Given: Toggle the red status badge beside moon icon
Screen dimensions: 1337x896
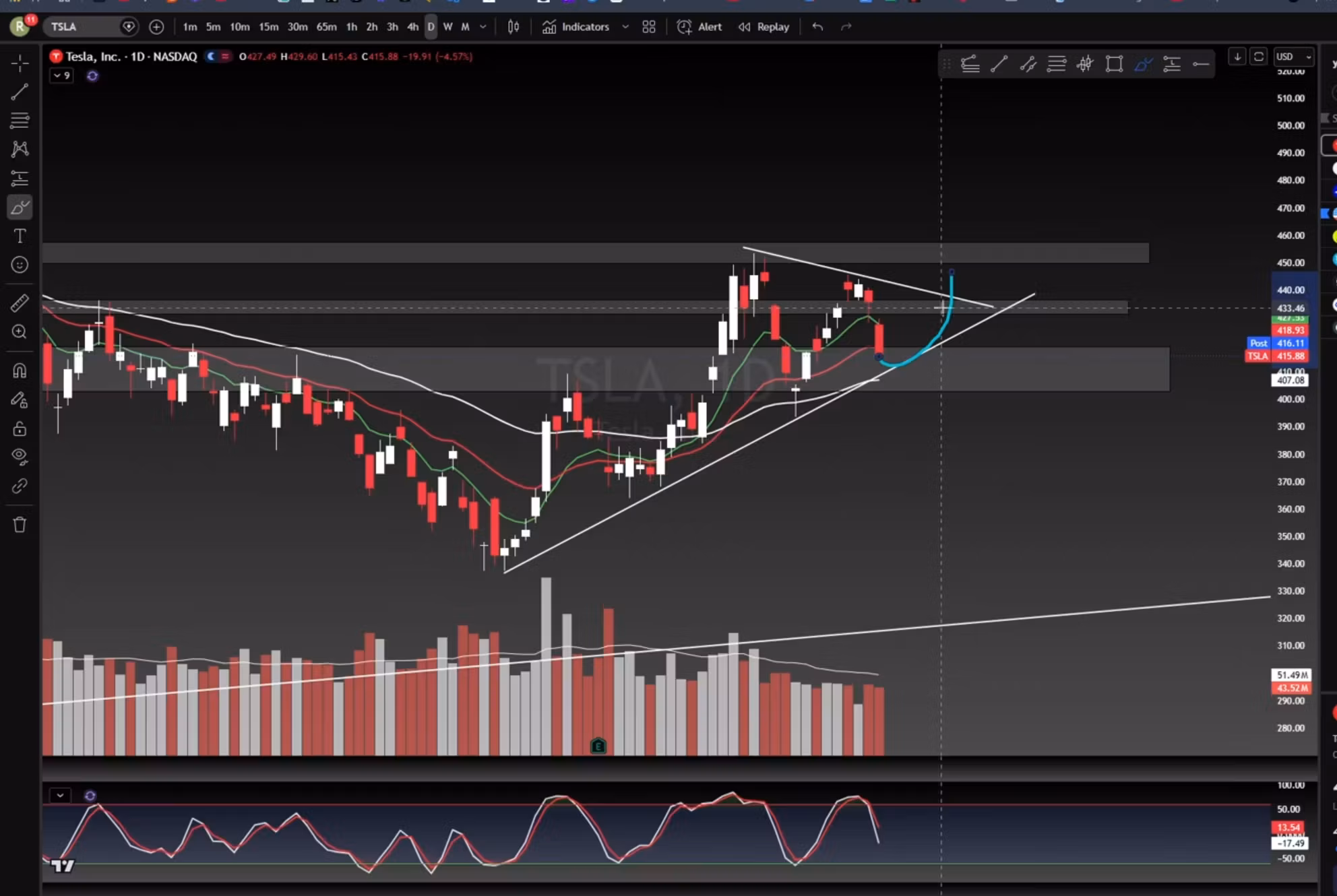Looking at the screenshot, I should point(225,57).
